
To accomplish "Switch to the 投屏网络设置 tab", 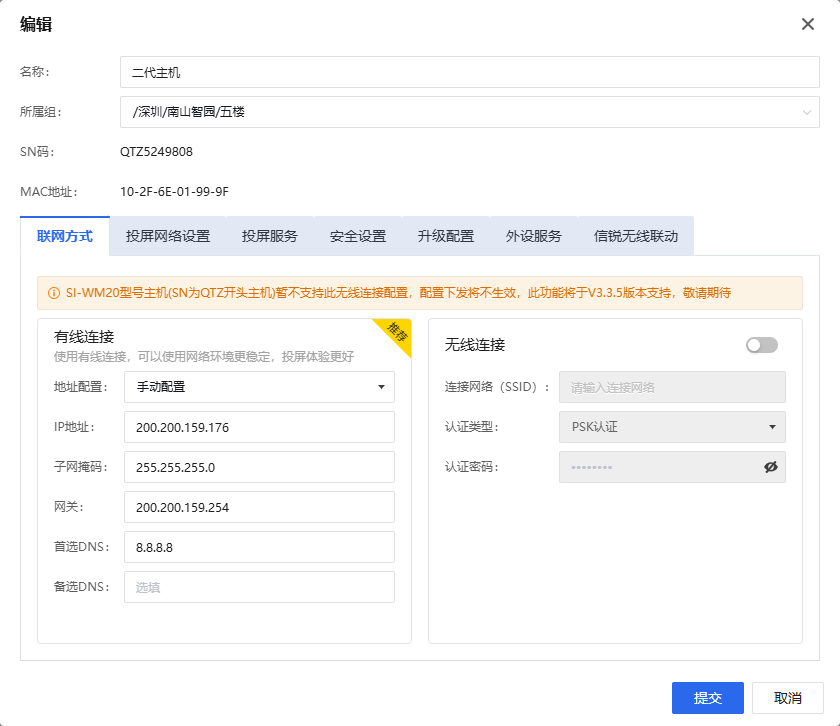I will (168, 237).
